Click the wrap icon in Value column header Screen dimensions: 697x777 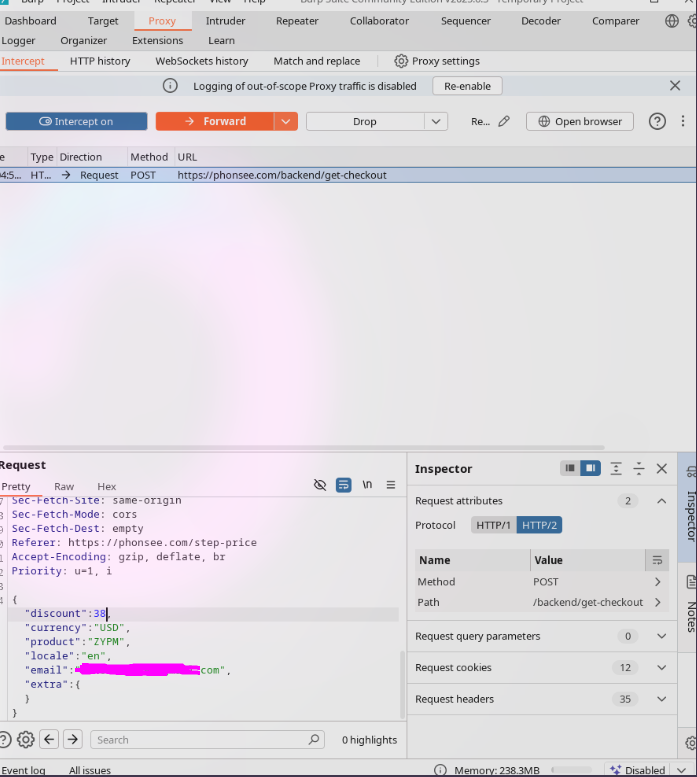coord(657,560)
